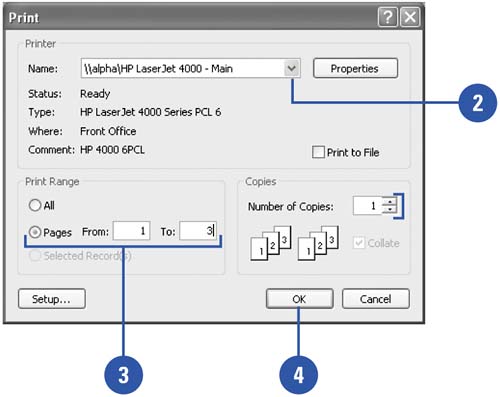Click the Setup... button
Viewport: 500px width, 397px height.
[52, 299]
